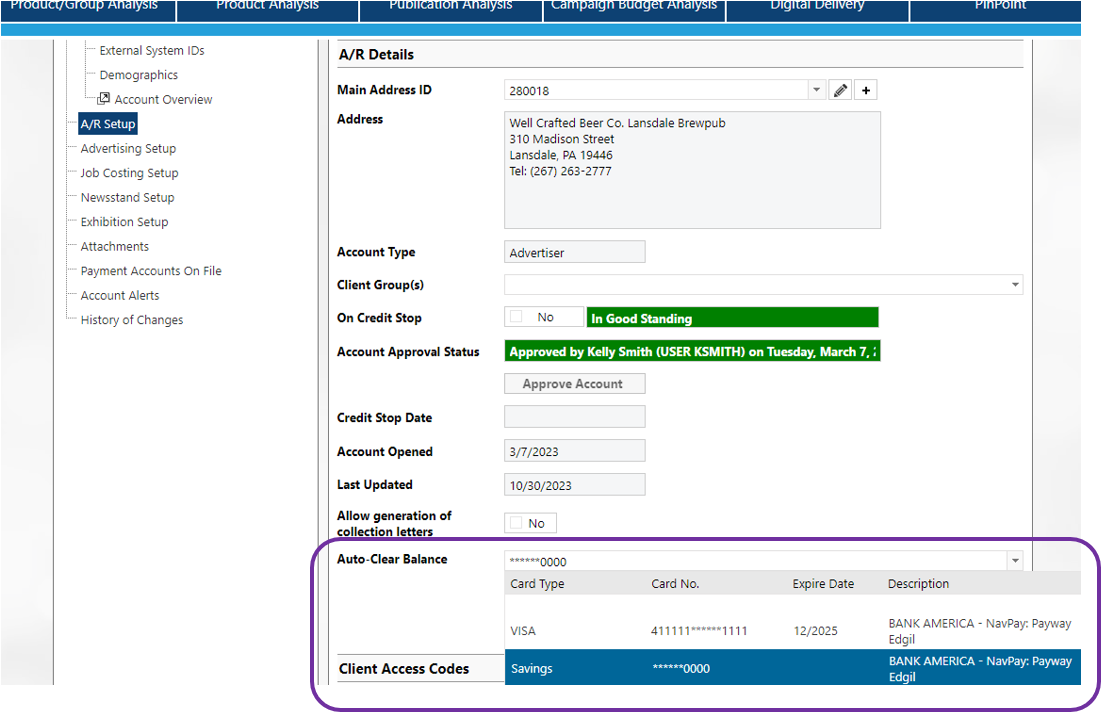Open Advertising Setup in the sidebar
Screen dimensions: 1113x723
coord(128,149)
